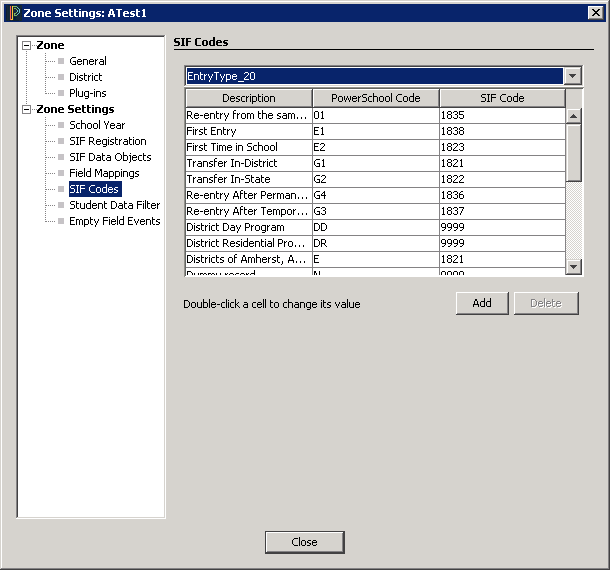Select the SIF Code cell 1838
Image resolution: width=610 pixels, height=570 pixels.
501,131
